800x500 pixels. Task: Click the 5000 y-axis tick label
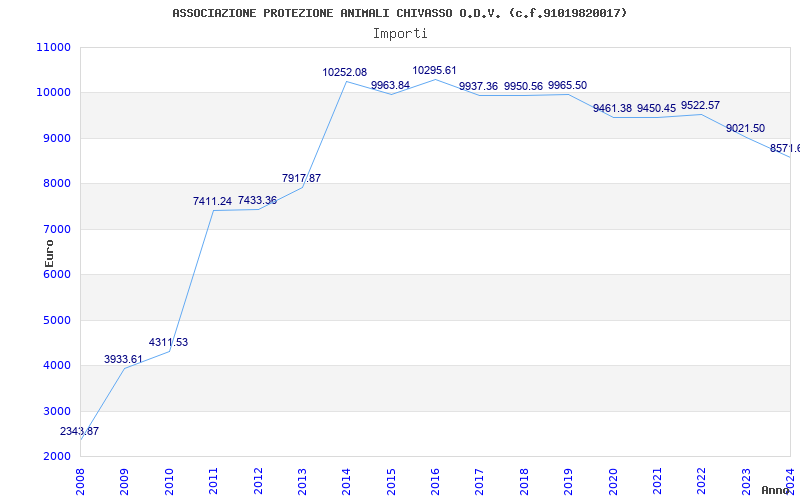[56, 320]
